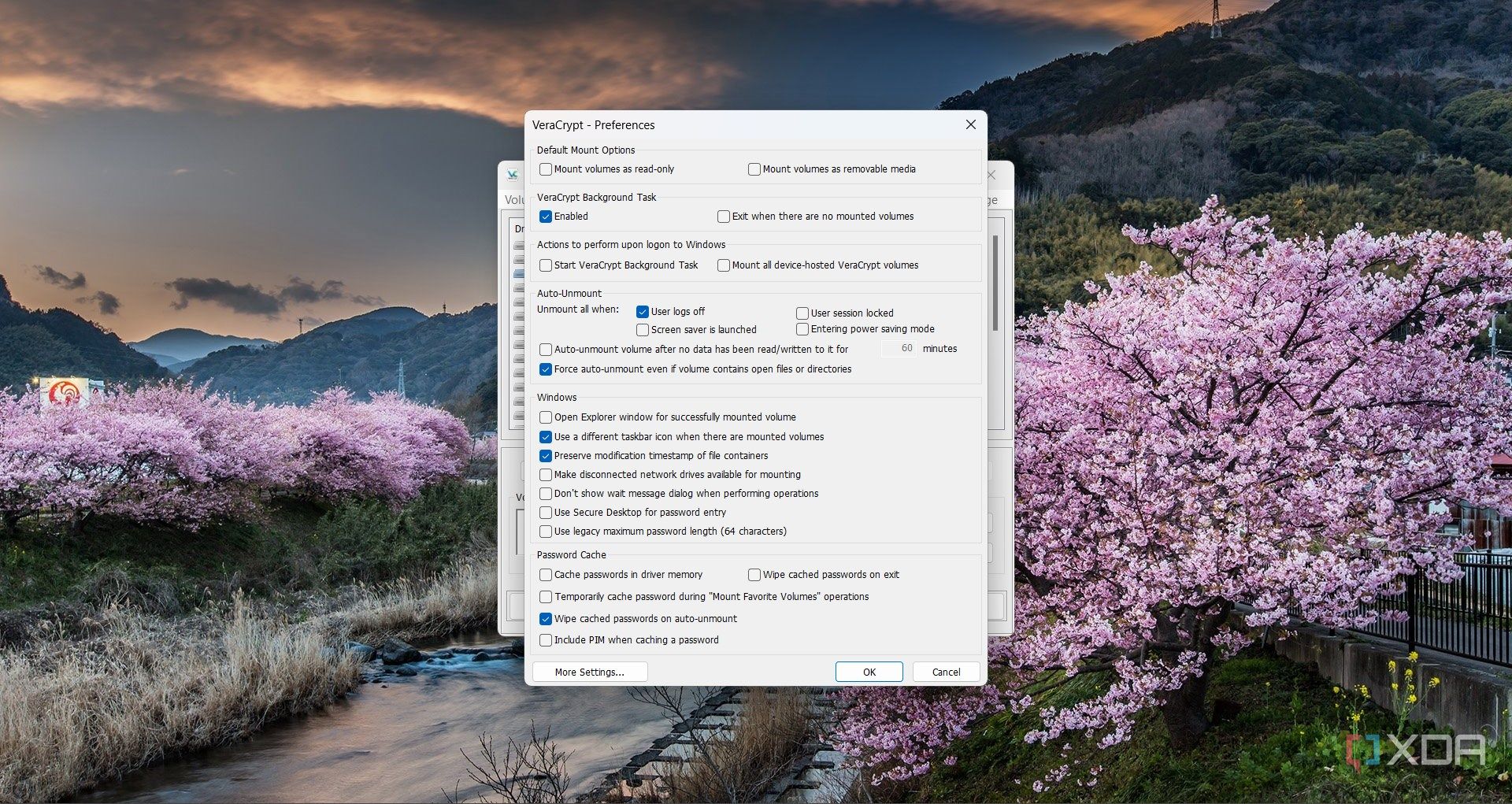Enable unmount when User session locked
The height and width of the screenshot is (804, 1512).
[802, 313]
